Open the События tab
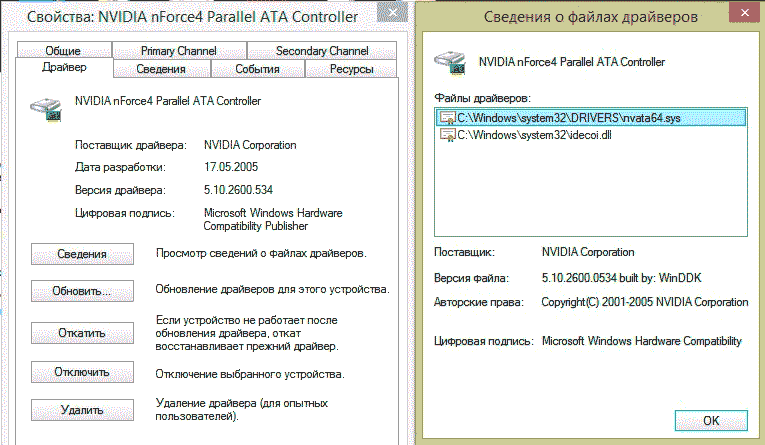 pos(258,69)
